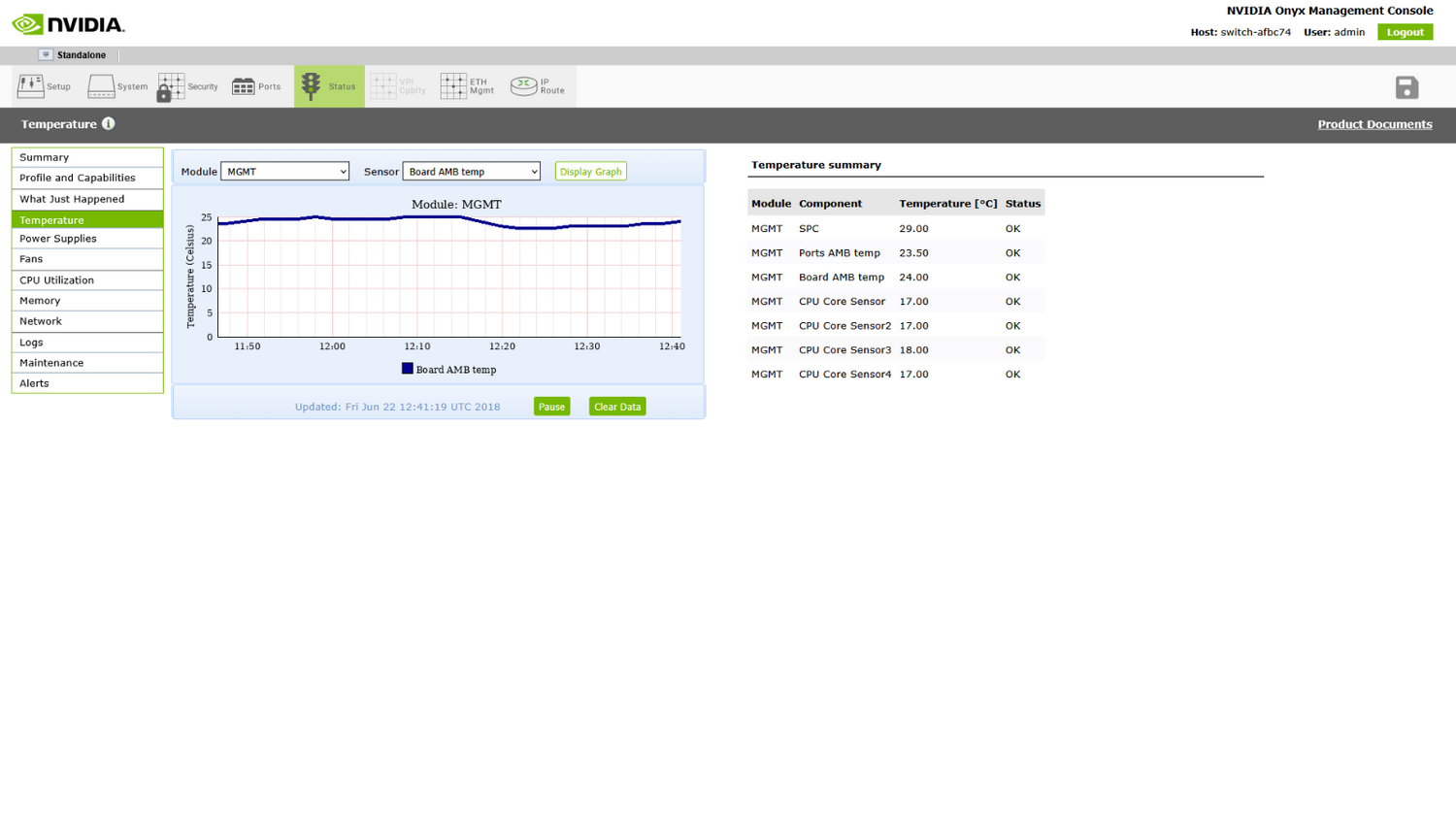Open the Sensor Board AMB temp dropdown

pyautogui.click(x=471, y=172)
